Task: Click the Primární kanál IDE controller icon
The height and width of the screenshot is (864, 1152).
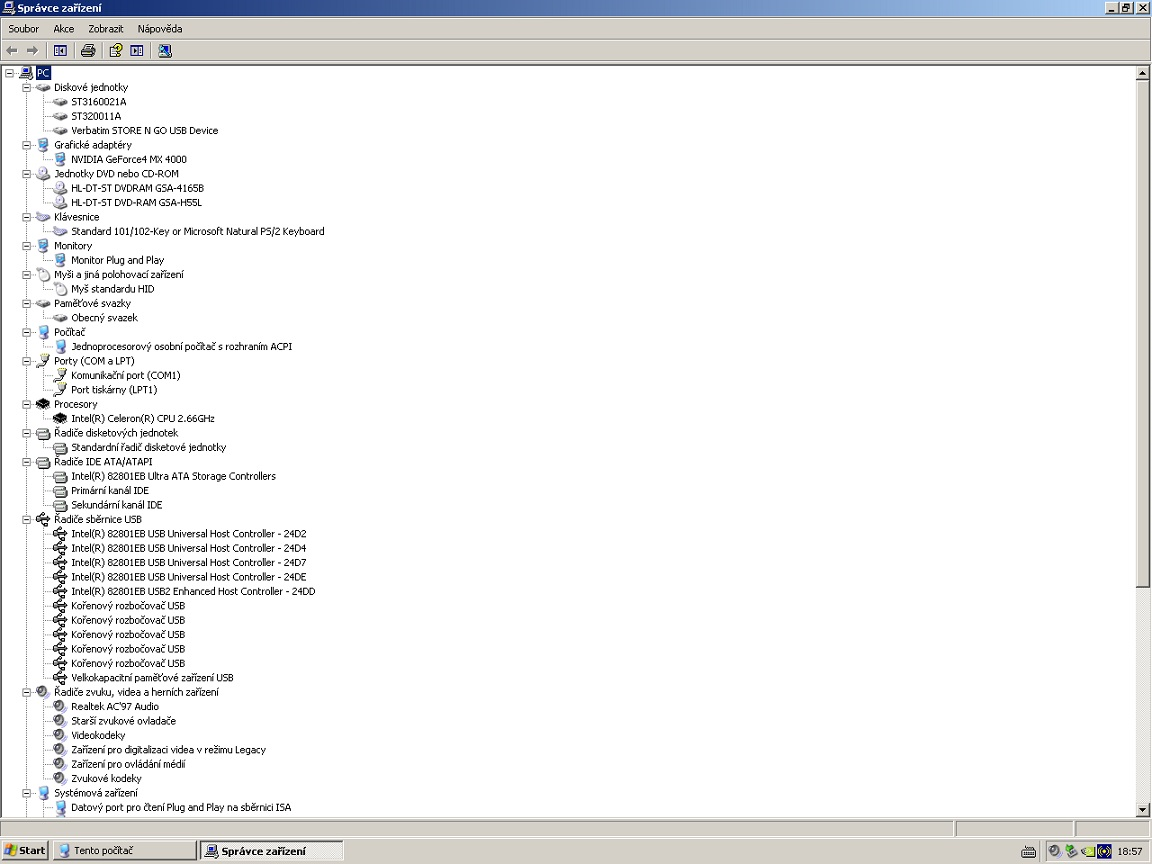Action: (60, 491)
